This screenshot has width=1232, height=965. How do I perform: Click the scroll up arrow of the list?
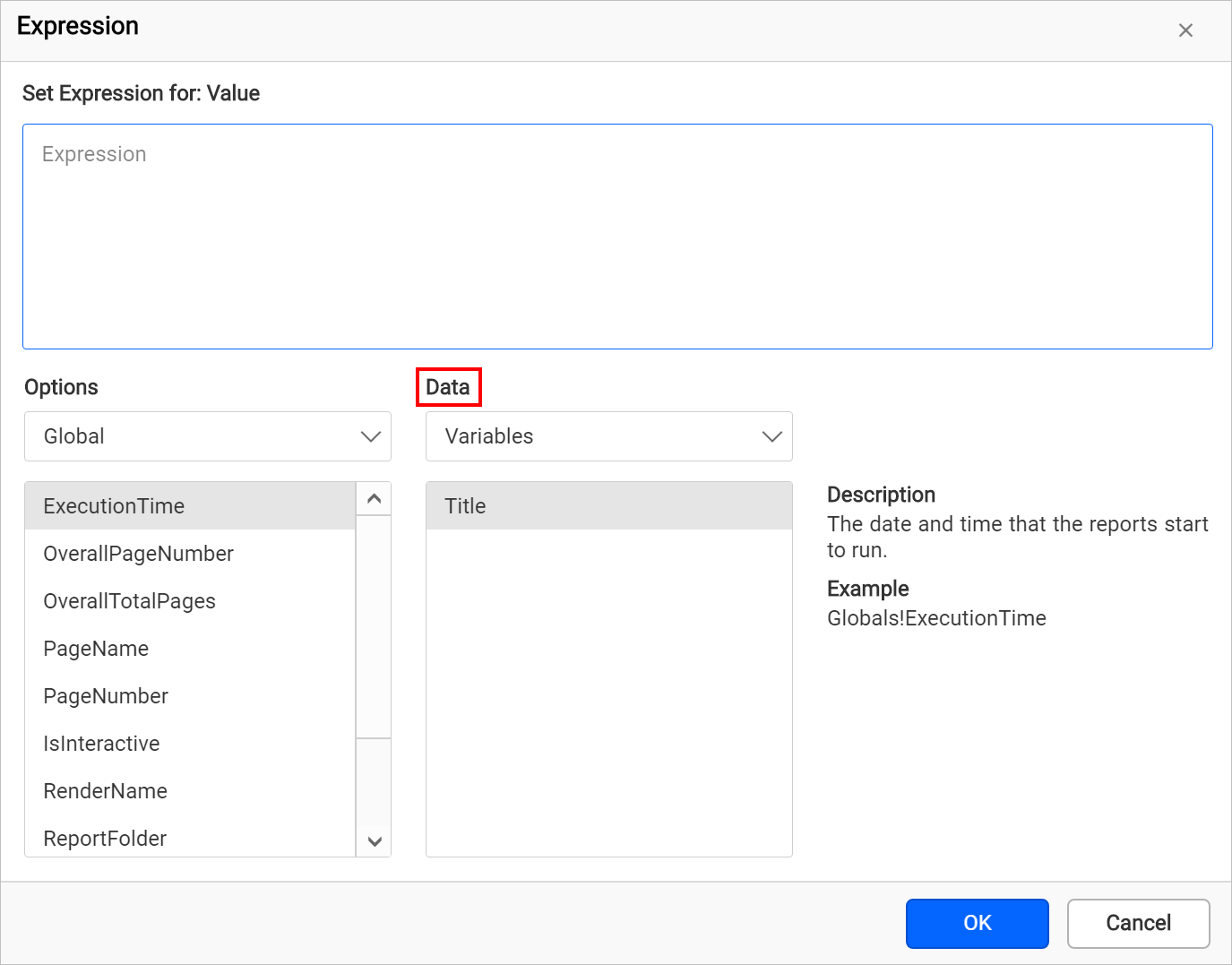coord(374,497)
